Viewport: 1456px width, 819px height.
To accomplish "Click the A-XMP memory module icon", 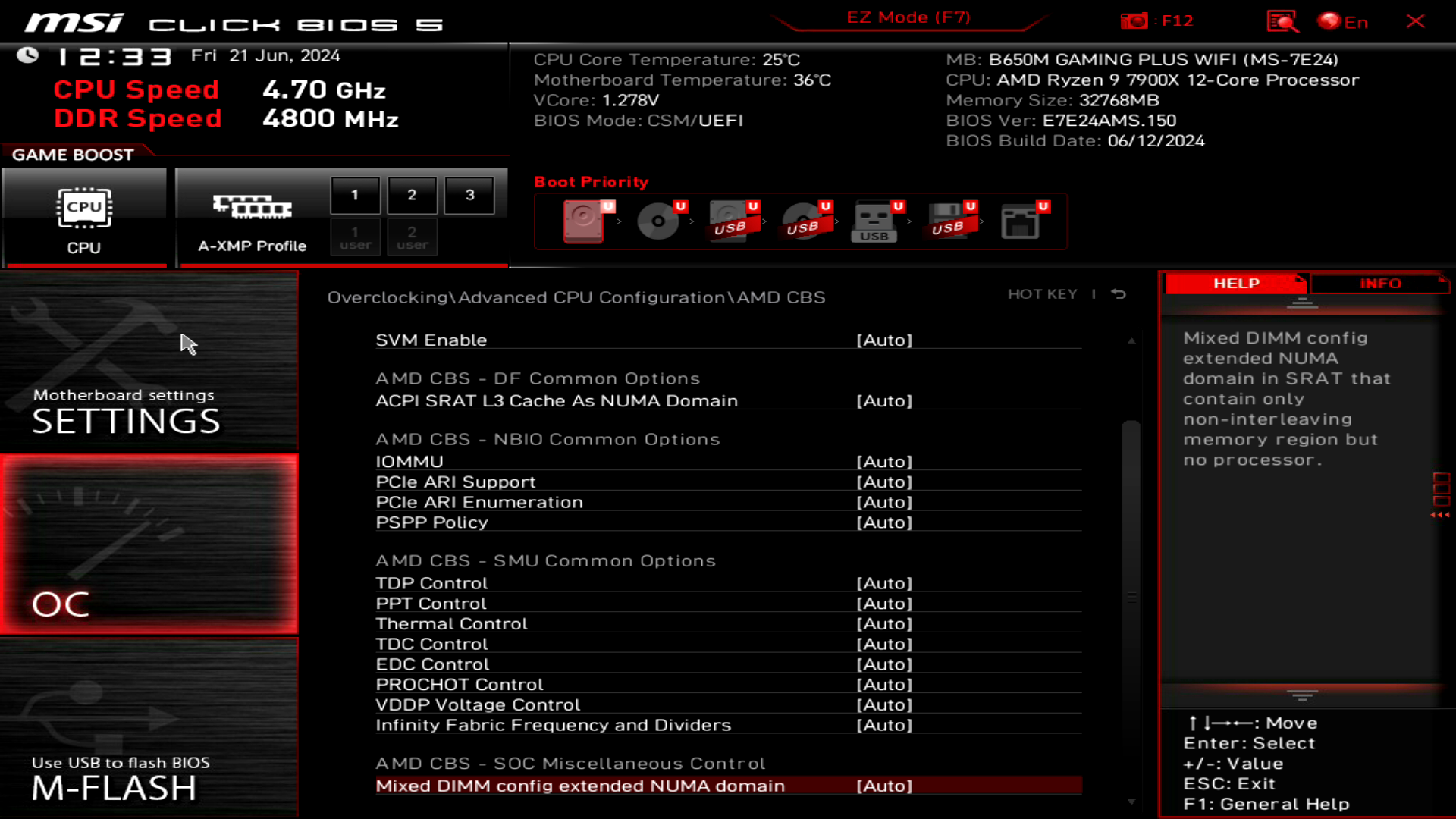I will (250, 206).
